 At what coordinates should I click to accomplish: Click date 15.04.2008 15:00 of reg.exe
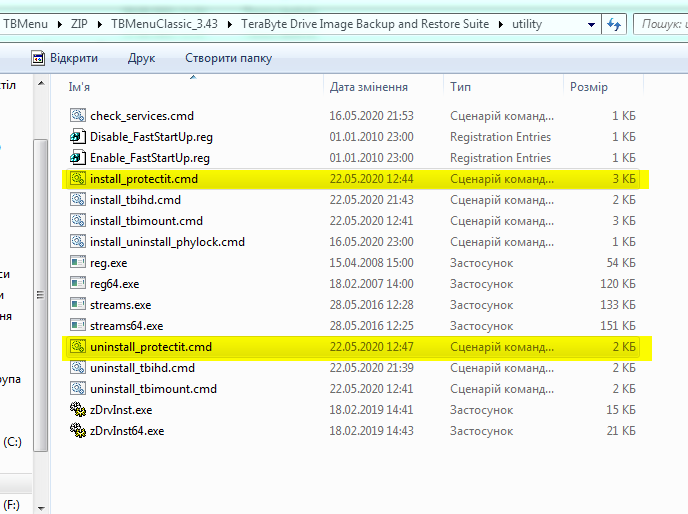371,263
